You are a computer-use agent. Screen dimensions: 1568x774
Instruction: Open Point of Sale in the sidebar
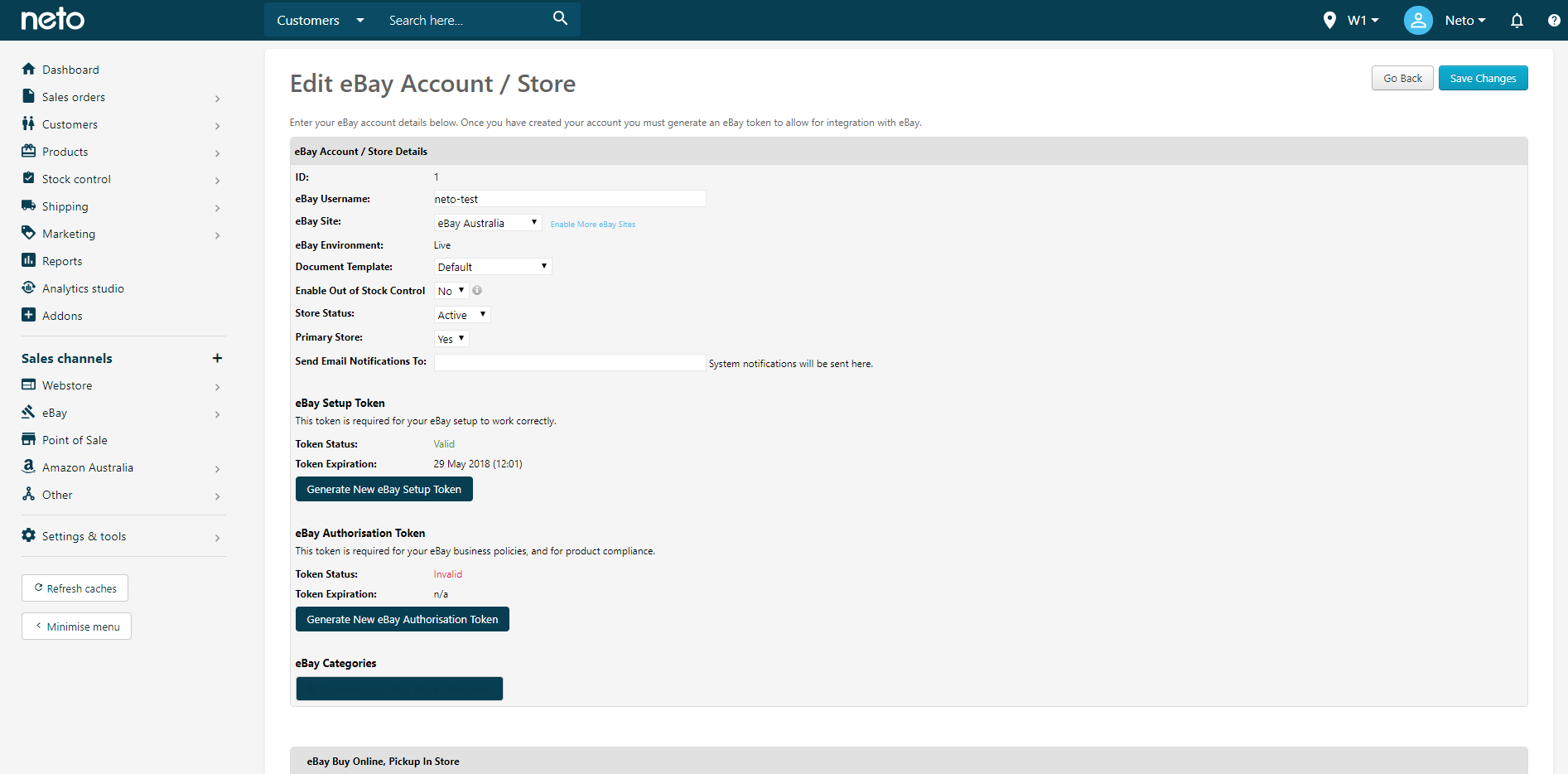[x=75, y=440]
